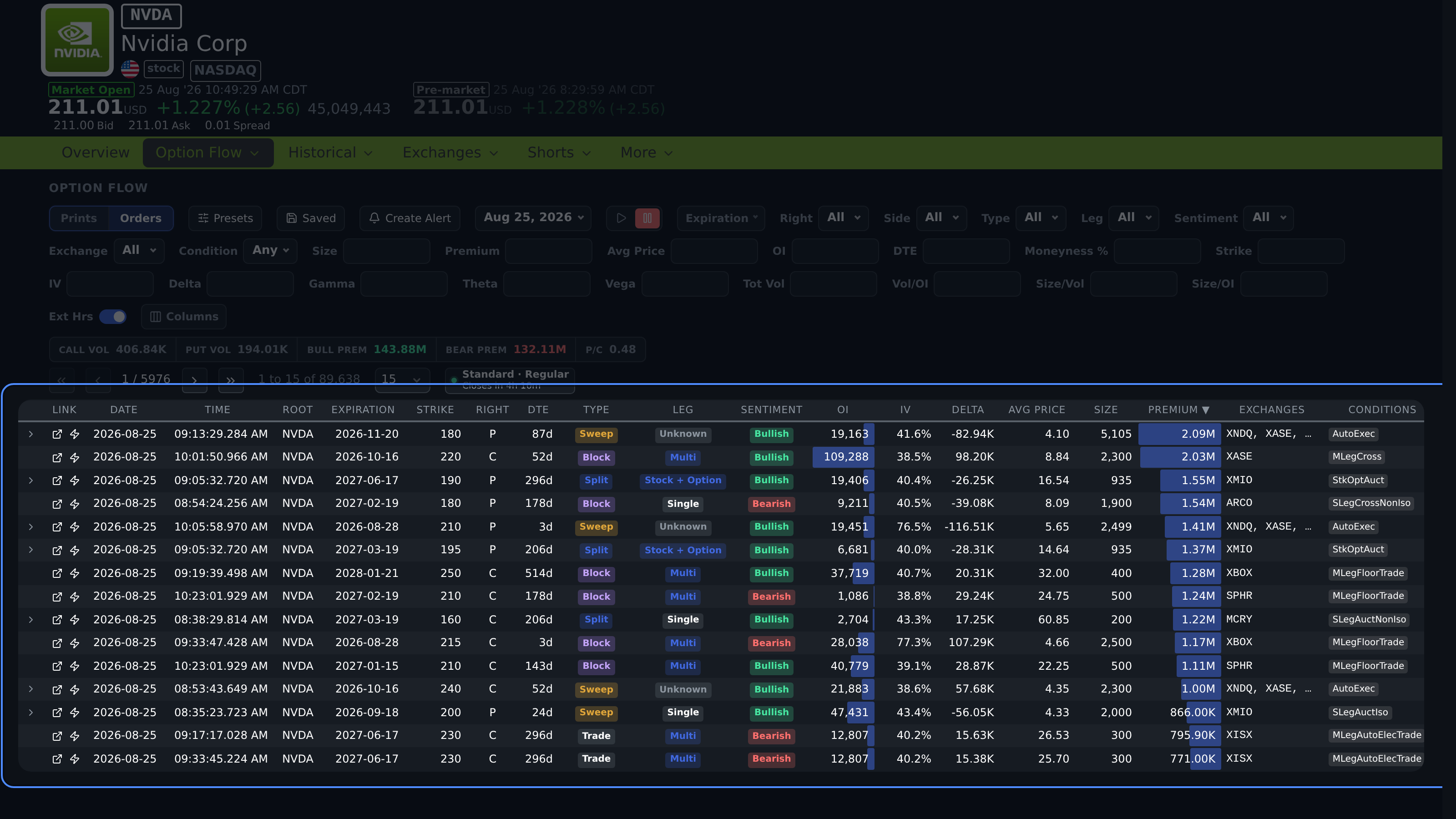Image resolution: width=1456 pixels, height=819 pixels.
Task: Open Saved filters
Action: (x=311, y=218)
